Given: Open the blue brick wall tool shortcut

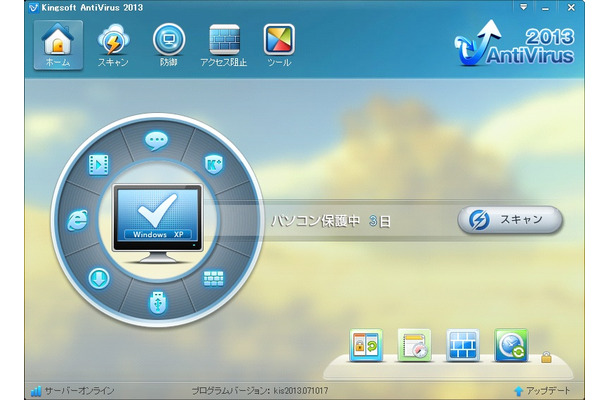Looking at the screenshot, I should tap(463, 345).
